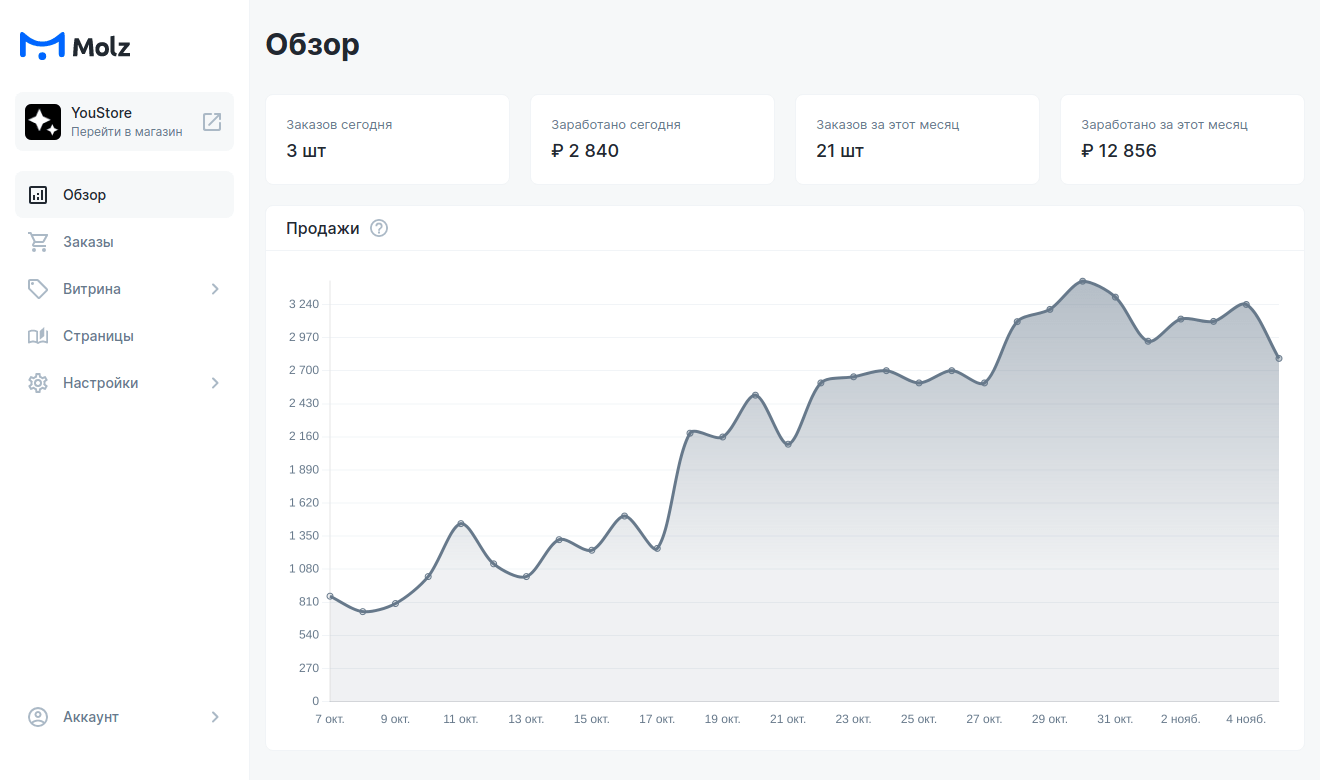Click the 7 окт. axis label
Viewport: 1320px width, 780px height.
pyautogui.click(x=330, y=719)
